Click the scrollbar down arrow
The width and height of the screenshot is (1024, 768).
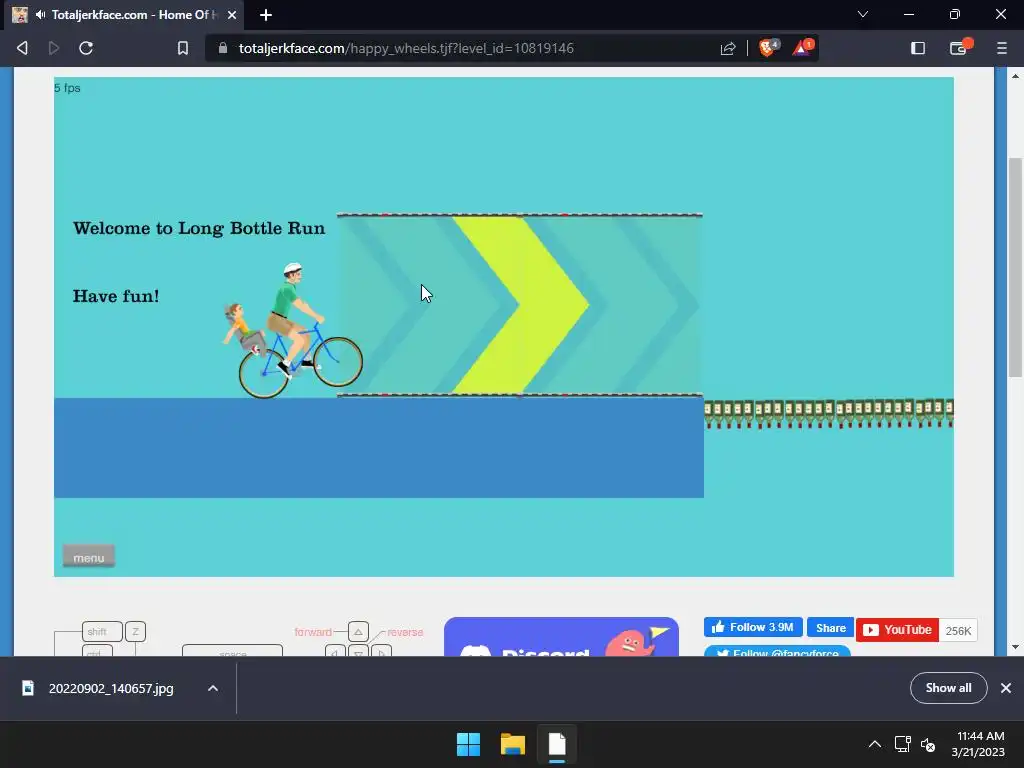pos(1015,647)
